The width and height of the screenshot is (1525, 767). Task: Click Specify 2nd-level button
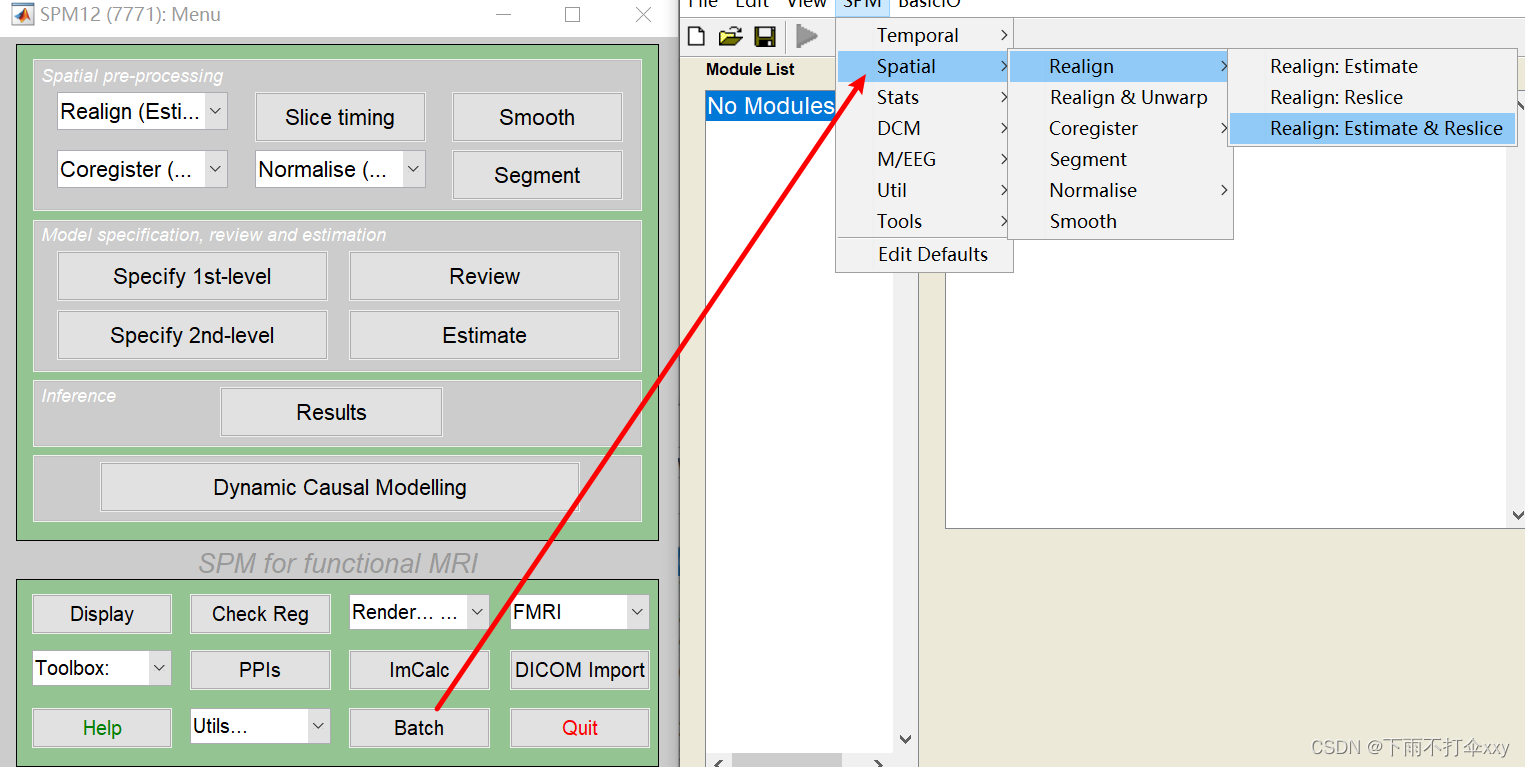tap(192, 335)
